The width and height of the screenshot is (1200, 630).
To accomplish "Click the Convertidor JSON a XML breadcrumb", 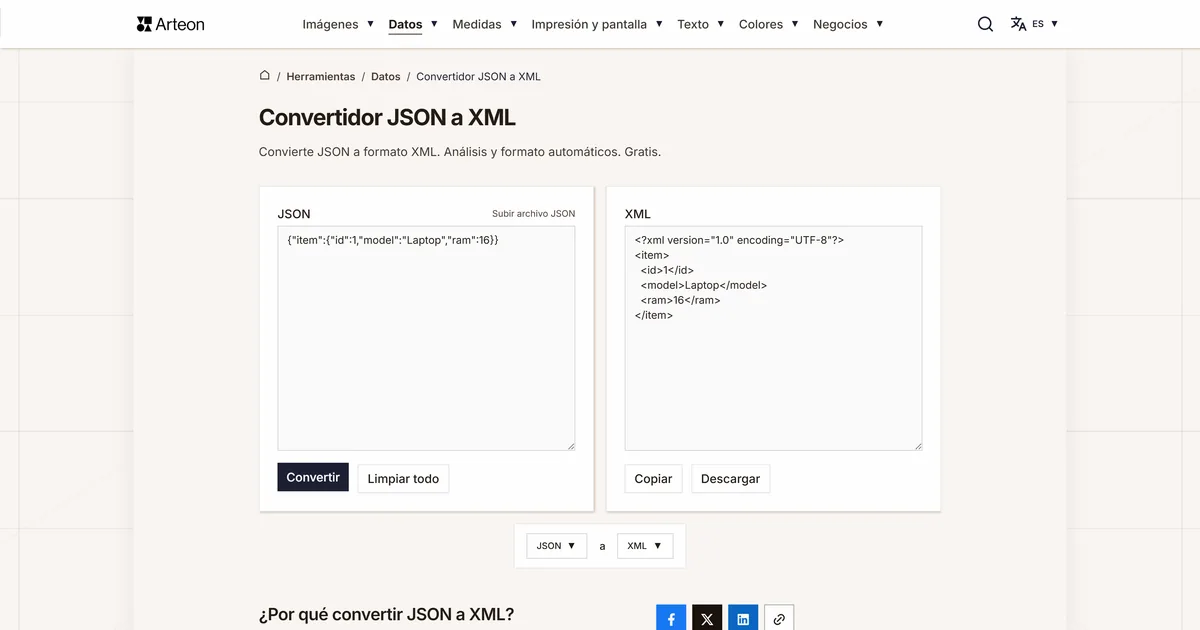I will coord(478,76).
